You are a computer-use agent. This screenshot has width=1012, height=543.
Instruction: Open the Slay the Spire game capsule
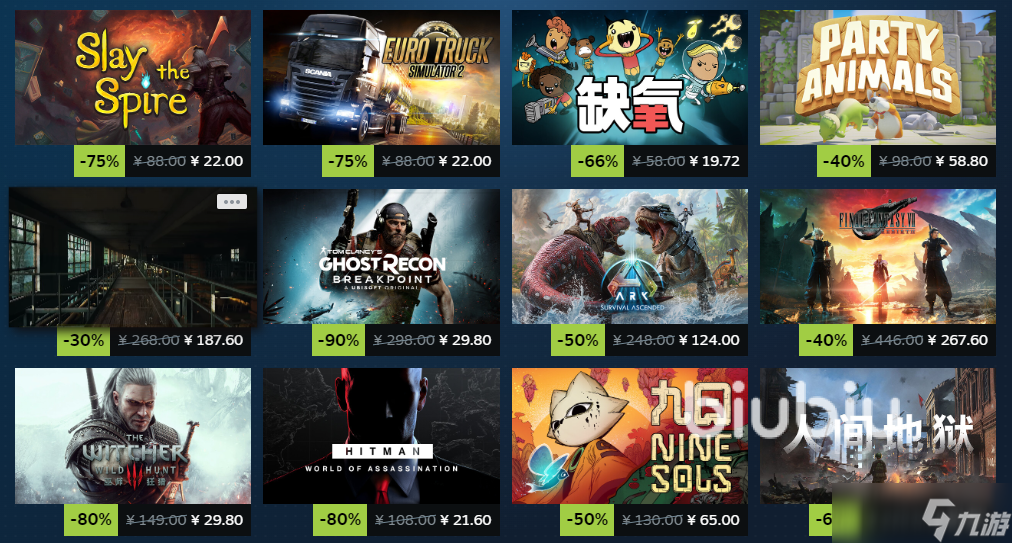click(133, 77)
